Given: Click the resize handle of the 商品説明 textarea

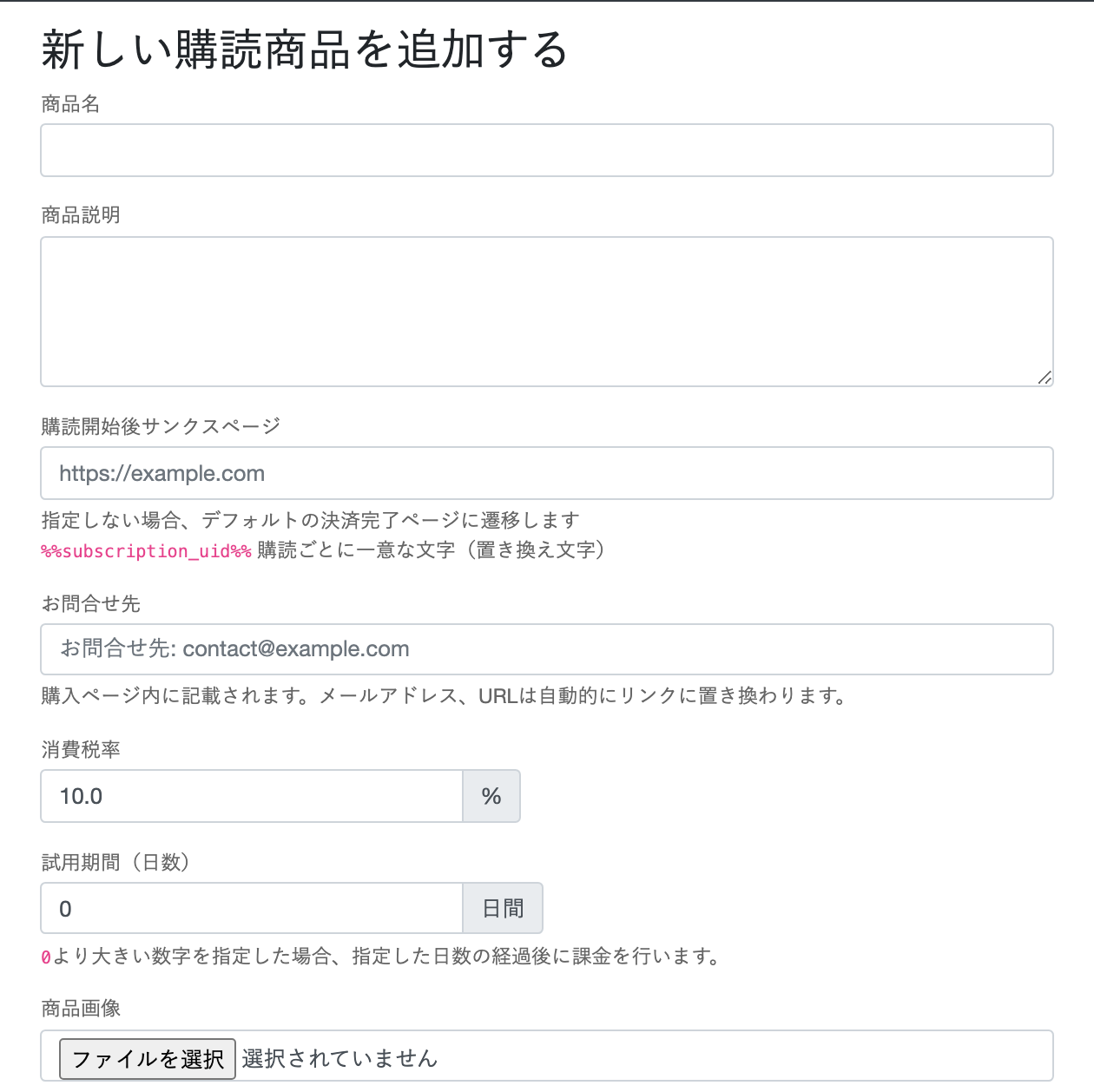Looking at the screenshot, I should [x=1045, y=378].
